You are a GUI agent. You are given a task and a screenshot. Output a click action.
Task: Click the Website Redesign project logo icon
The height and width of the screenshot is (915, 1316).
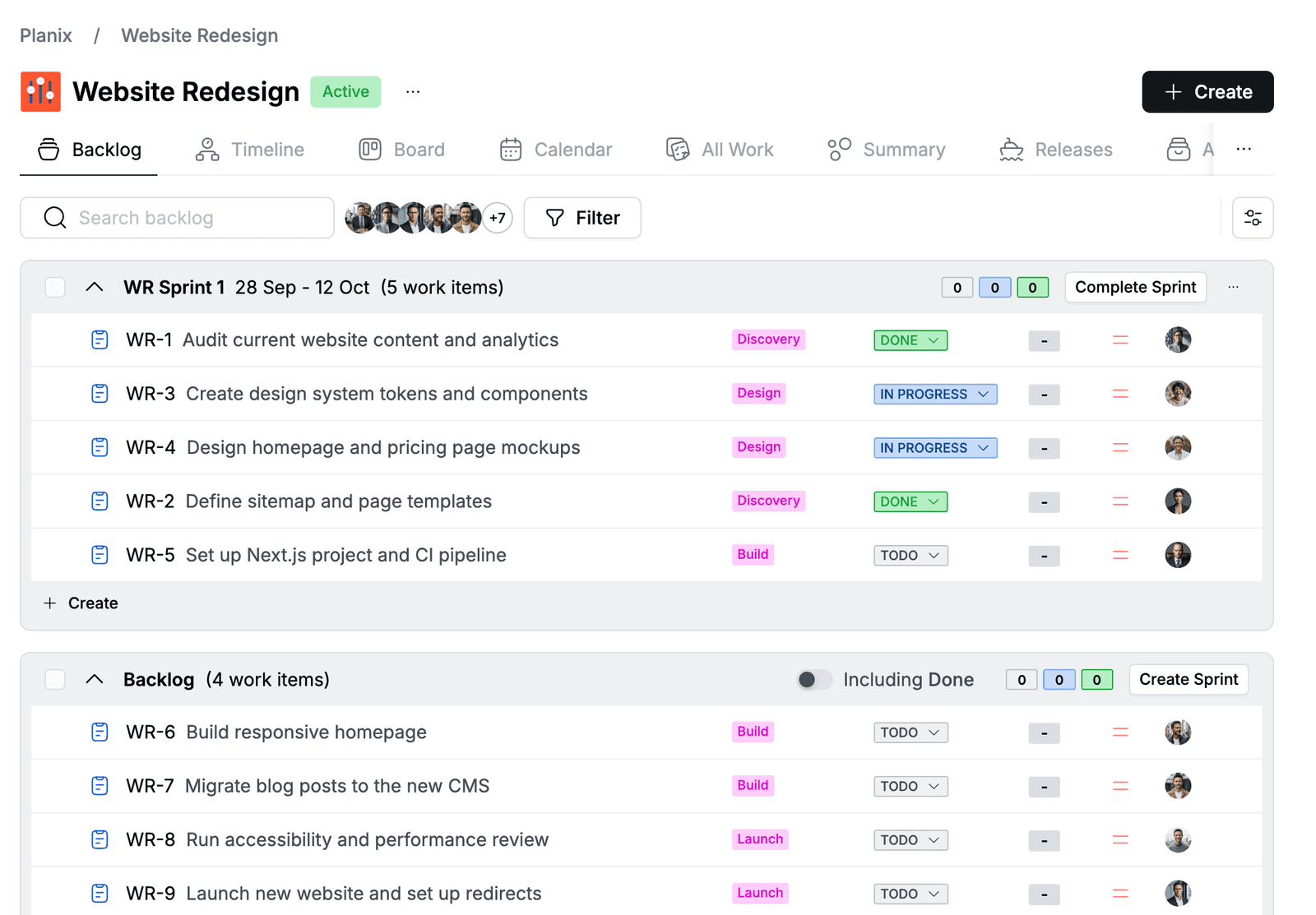[40, 91]
